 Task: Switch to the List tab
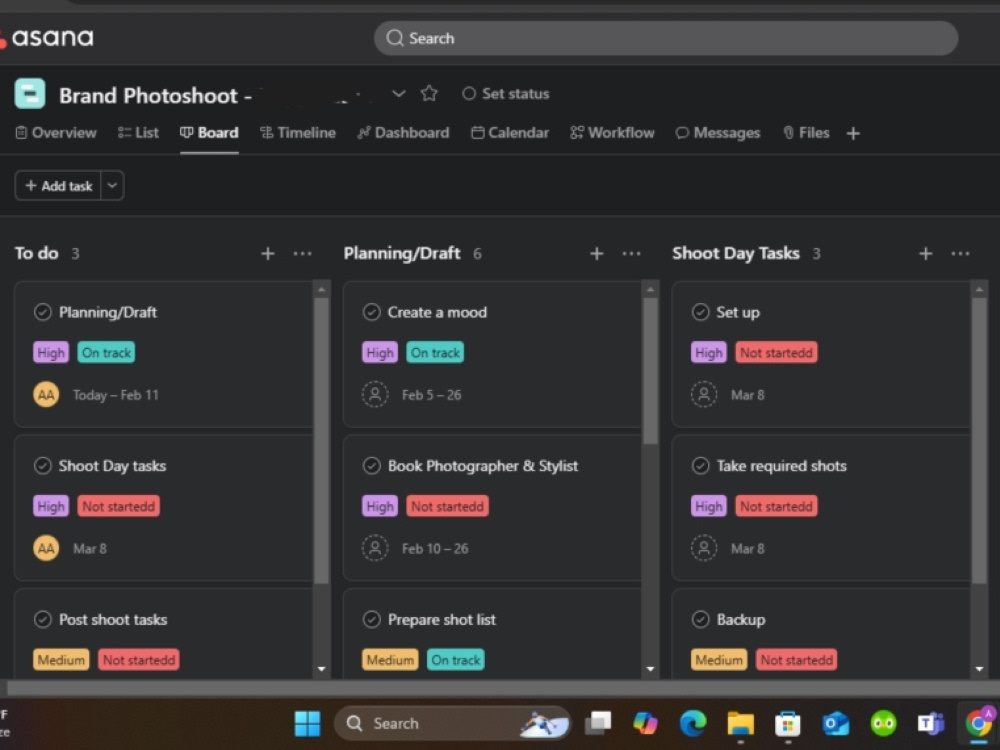pos(138,133)
